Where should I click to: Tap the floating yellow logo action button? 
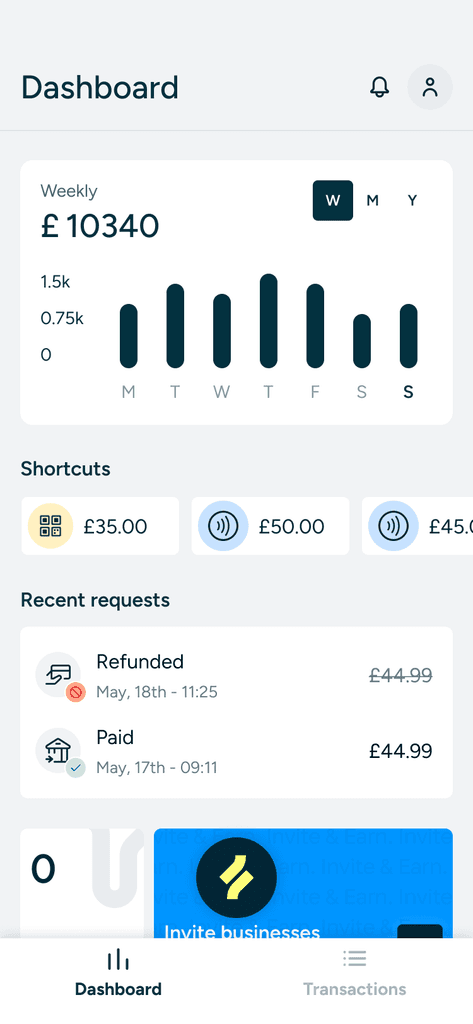coord(236,878)
